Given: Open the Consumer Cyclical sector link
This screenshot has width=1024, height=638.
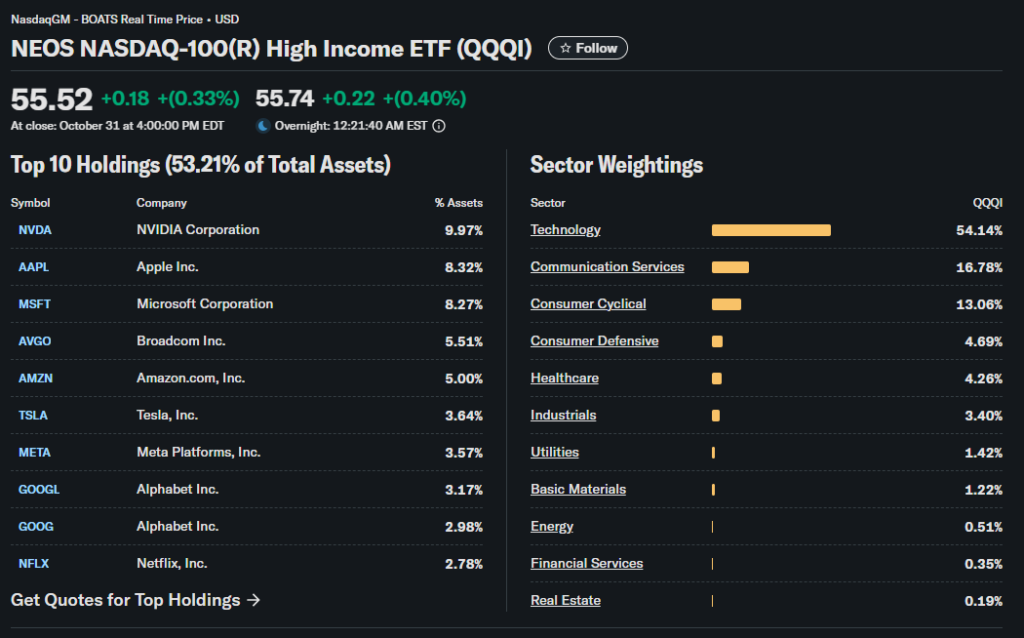Looking at the screenshot, I should tap(588, 304).
